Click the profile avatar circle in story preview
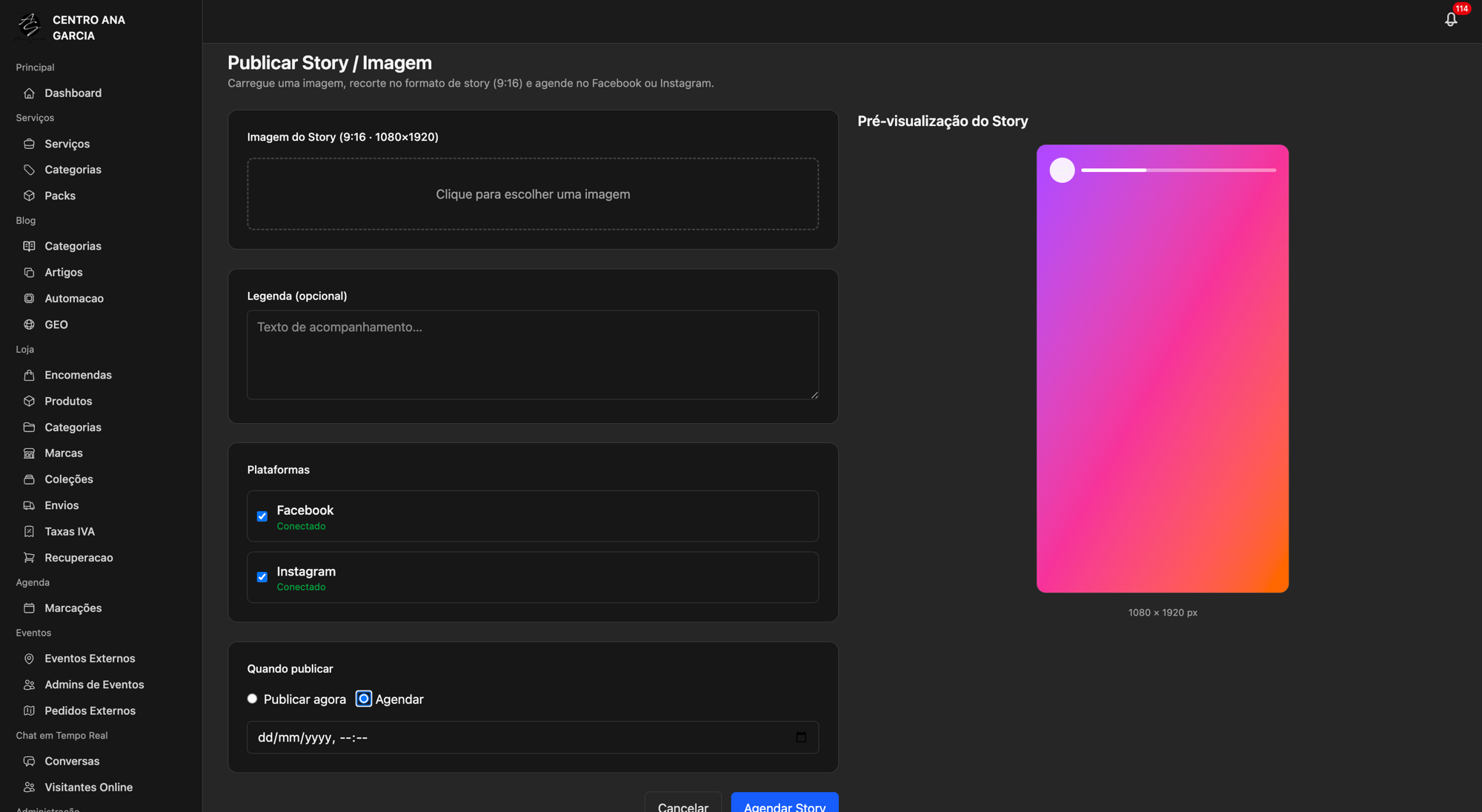Screen dimensions: 1482x812 (1062, 170)
